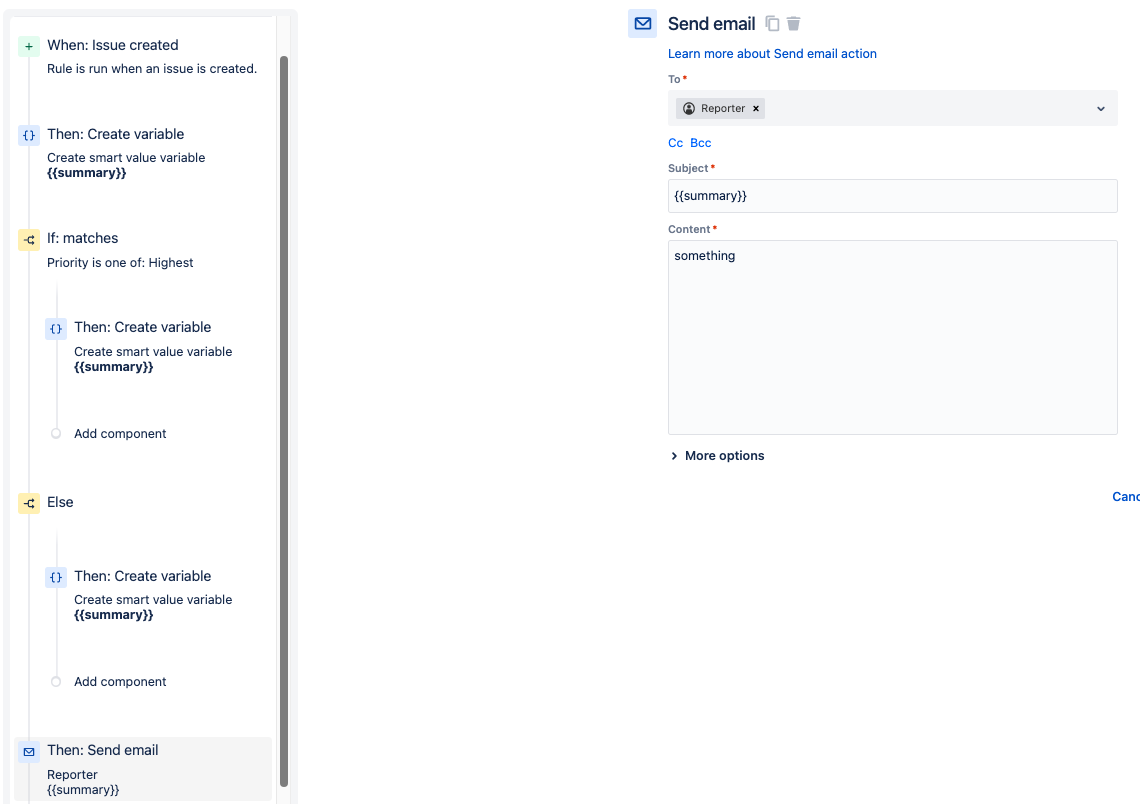
Task: Duplicate the Send email action via copy icon
Action: pos(770,23)
